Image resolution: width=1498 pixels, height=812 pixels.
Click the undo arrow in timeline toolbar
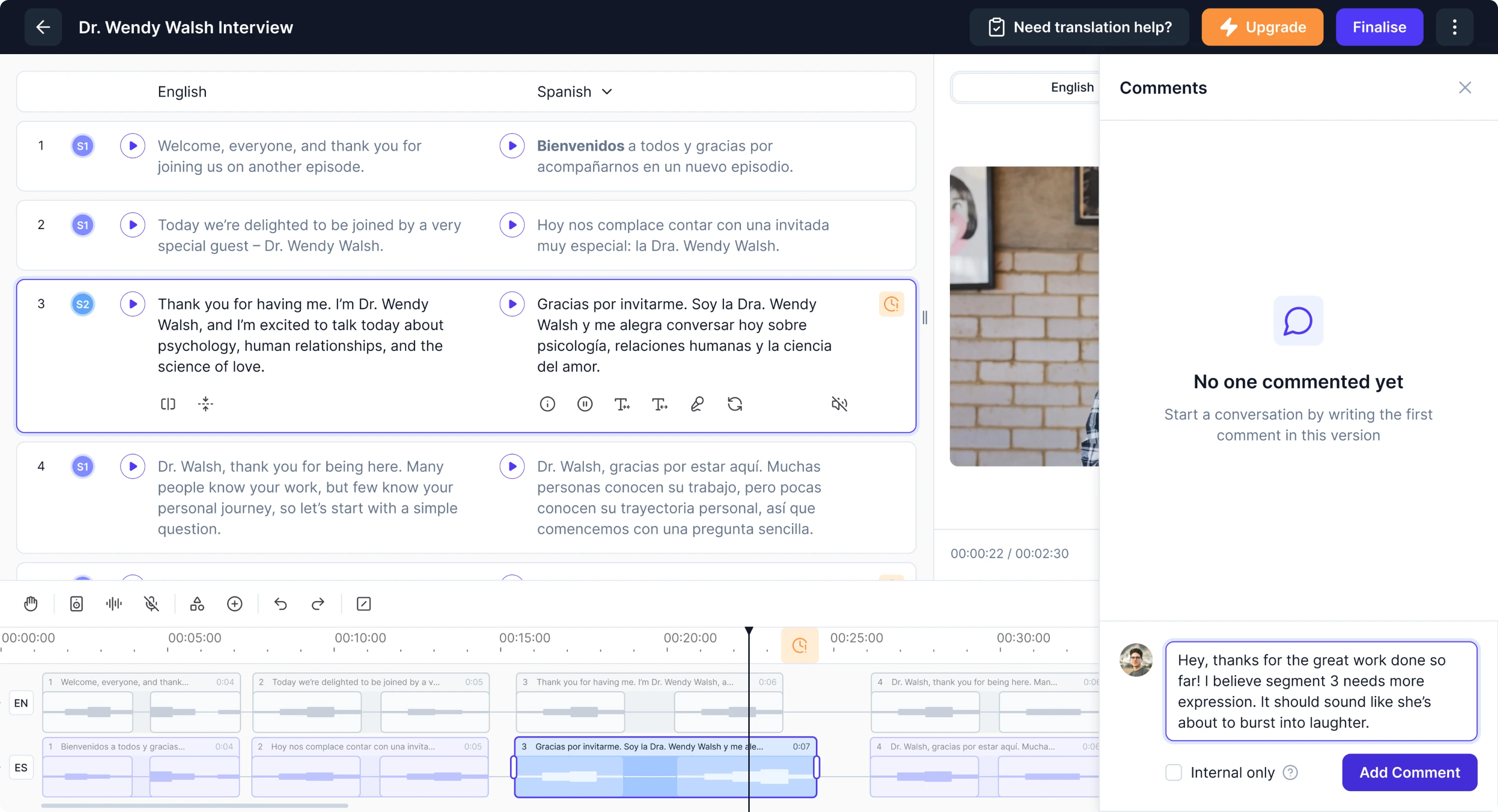click(x=281, y=604)
